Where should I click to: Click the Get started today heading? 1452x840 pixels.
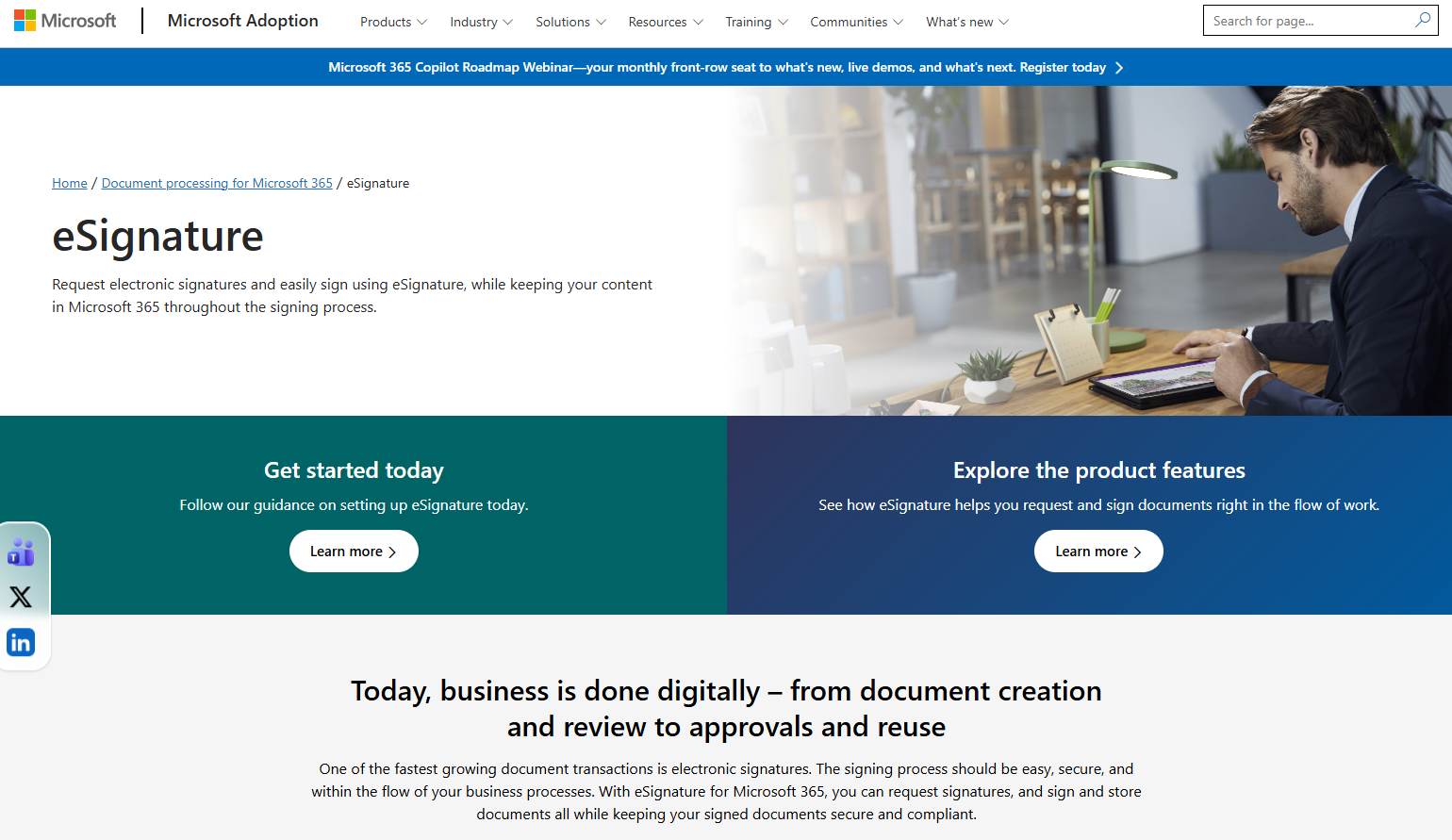point(354,470)
